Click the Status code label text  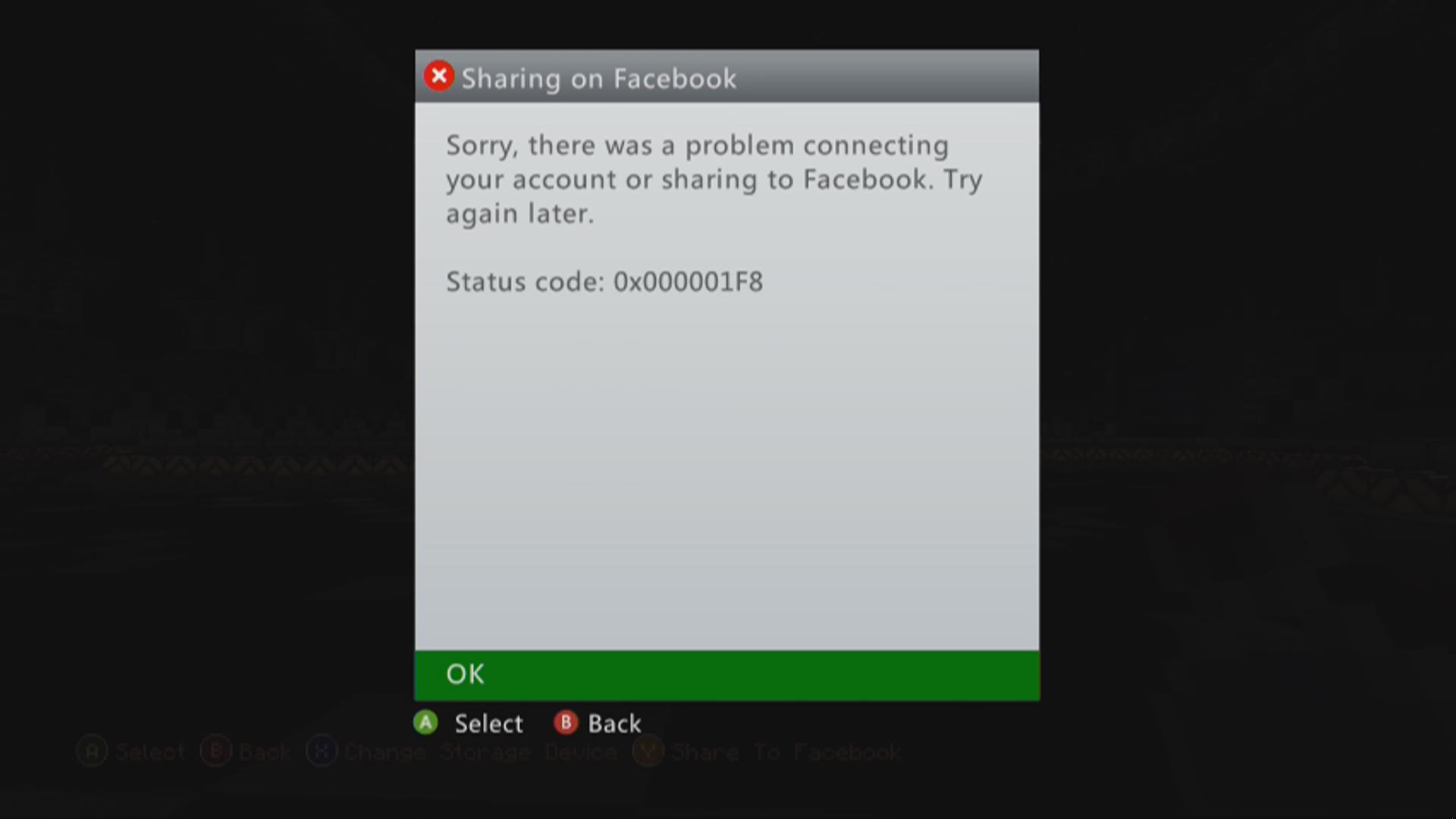[525, 282]
